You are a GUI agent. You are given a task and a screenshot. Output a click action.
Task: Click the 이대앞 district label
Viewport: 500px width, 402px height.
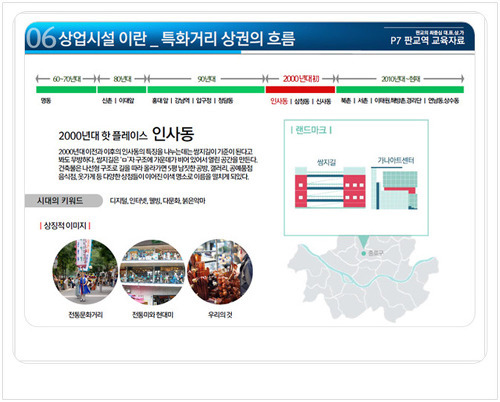pos(126,101)
